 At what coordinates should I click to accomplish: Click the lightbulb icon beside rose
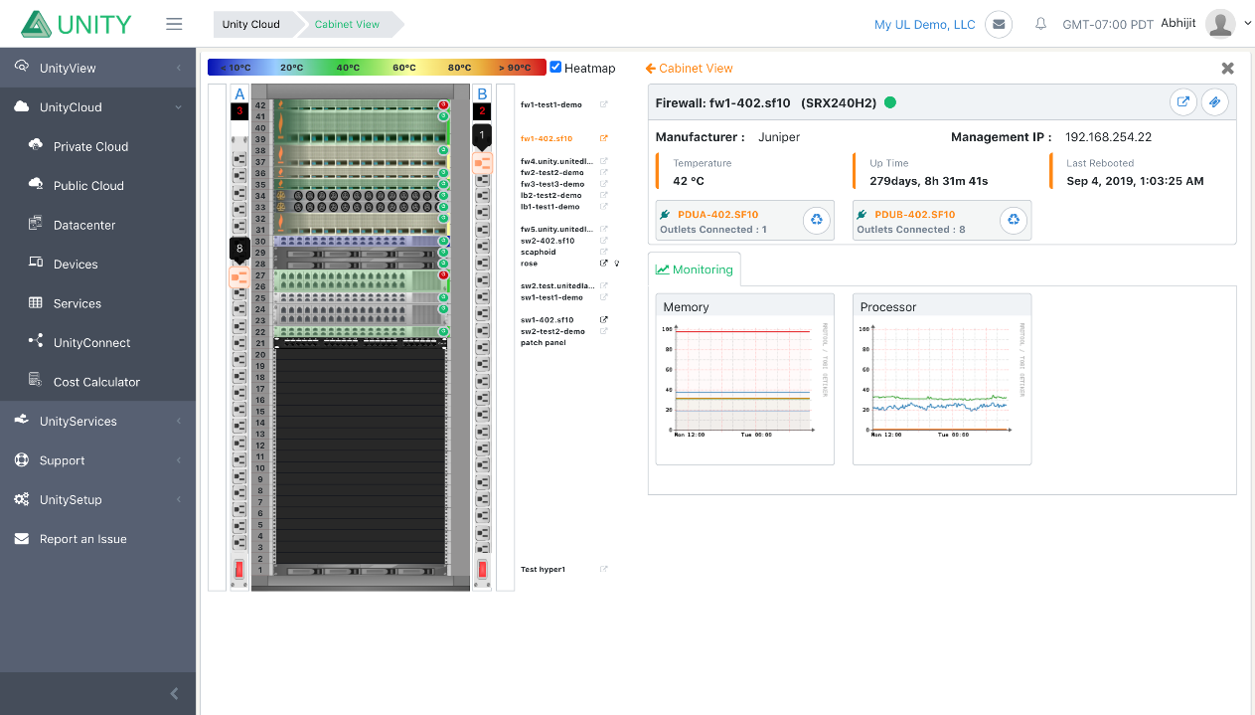click(x=617, y=264)
